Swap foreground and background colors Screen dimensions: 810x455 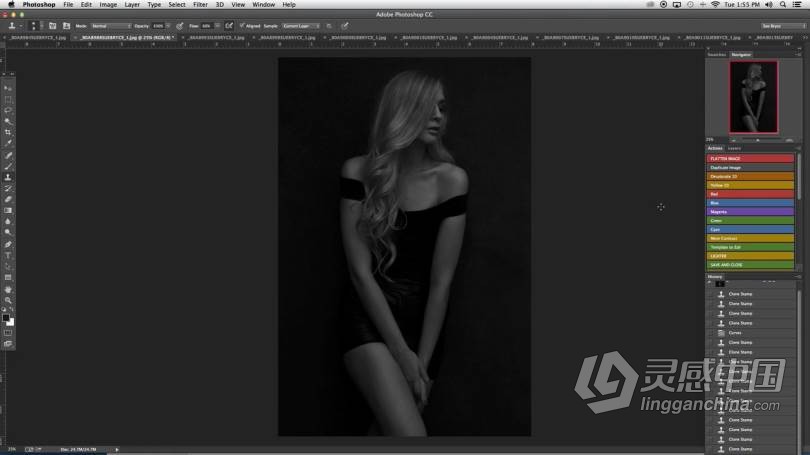pyautogui.click(x=12, y=309)
